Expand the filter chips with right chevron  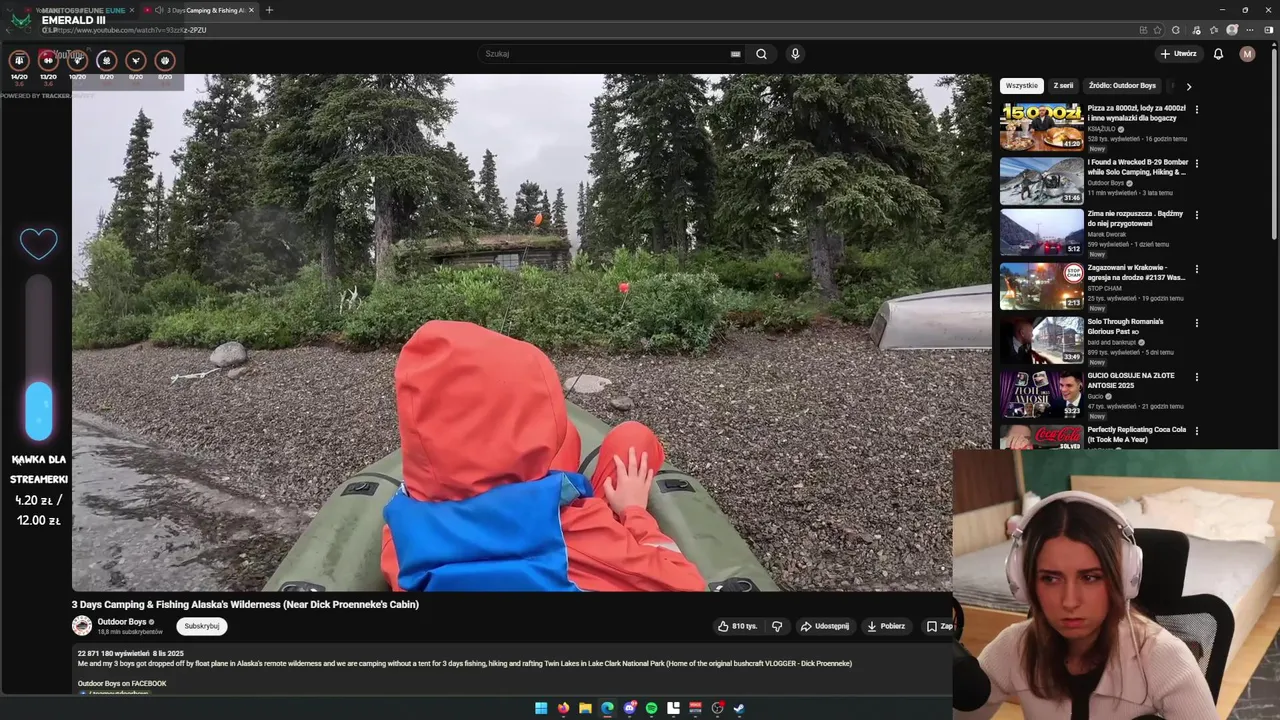[1188, 86]
